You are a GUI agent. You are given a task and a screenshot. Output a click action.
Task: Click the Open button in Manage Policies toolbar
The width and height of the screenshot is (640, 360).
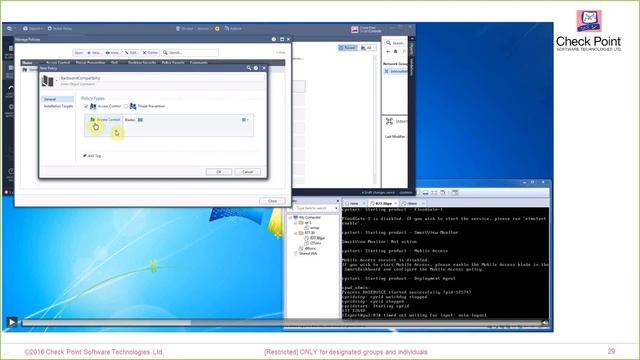point(78,53)
